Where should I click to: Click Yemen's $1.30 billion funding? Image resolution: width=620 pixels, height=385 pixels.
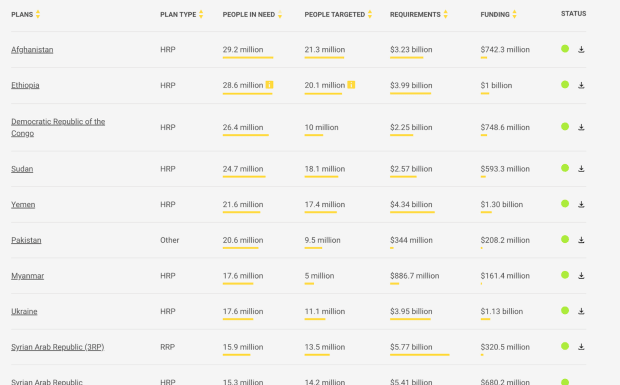point(502,204)
